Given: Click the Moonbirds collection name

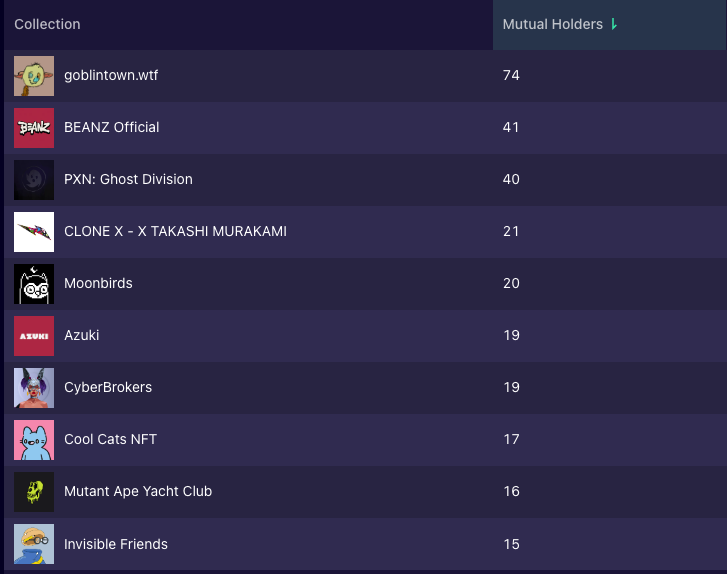Looking at the screenshot, I should 98,283.
